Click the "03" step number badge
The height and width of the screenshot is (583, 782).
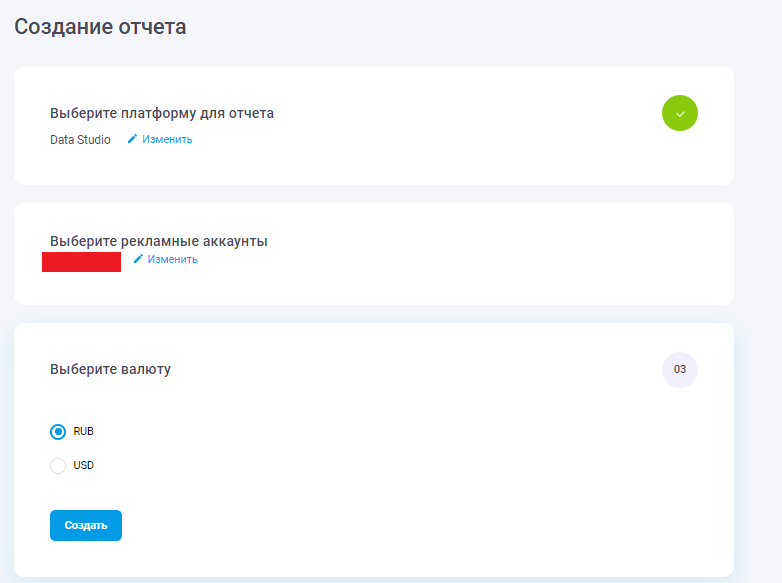(680, 369)
